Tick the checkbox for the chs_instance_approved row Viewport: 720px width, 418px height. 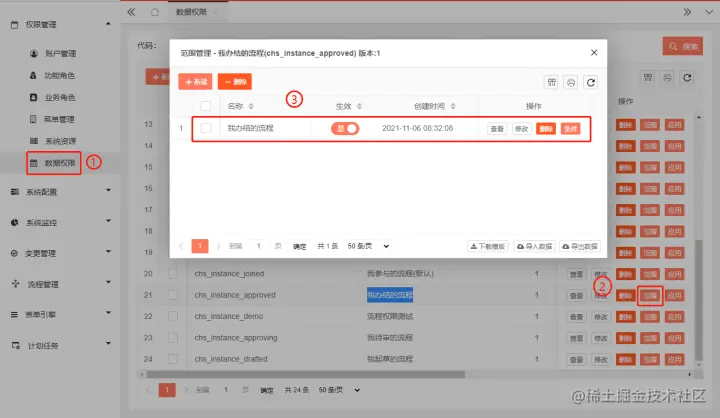tap(173, 295)
